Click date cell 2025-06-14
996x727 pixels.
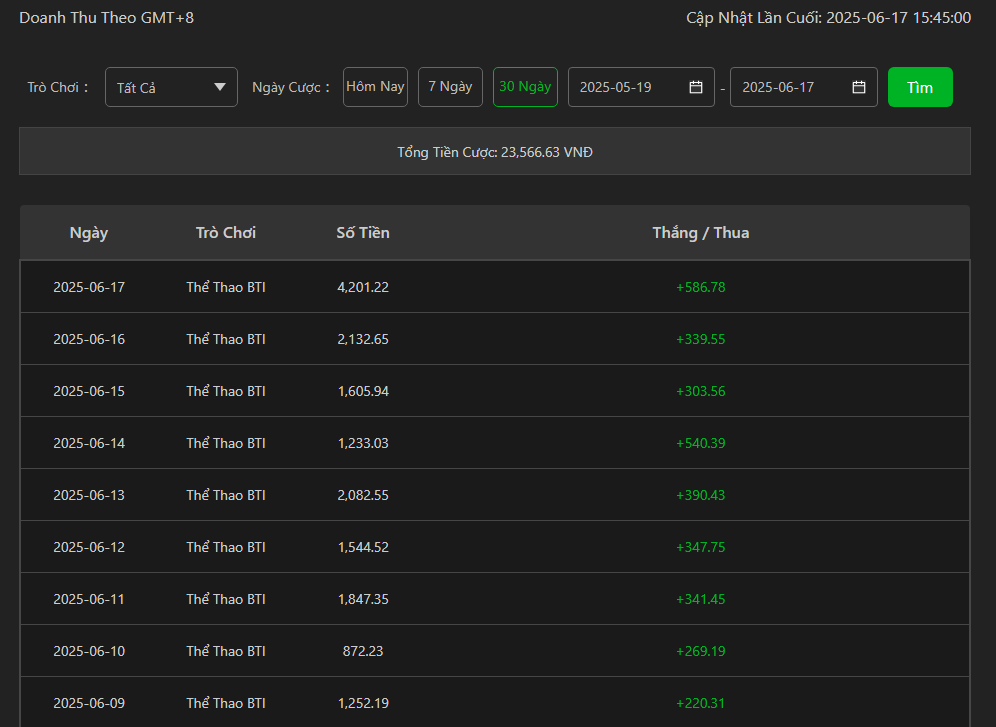coord(89,443)
